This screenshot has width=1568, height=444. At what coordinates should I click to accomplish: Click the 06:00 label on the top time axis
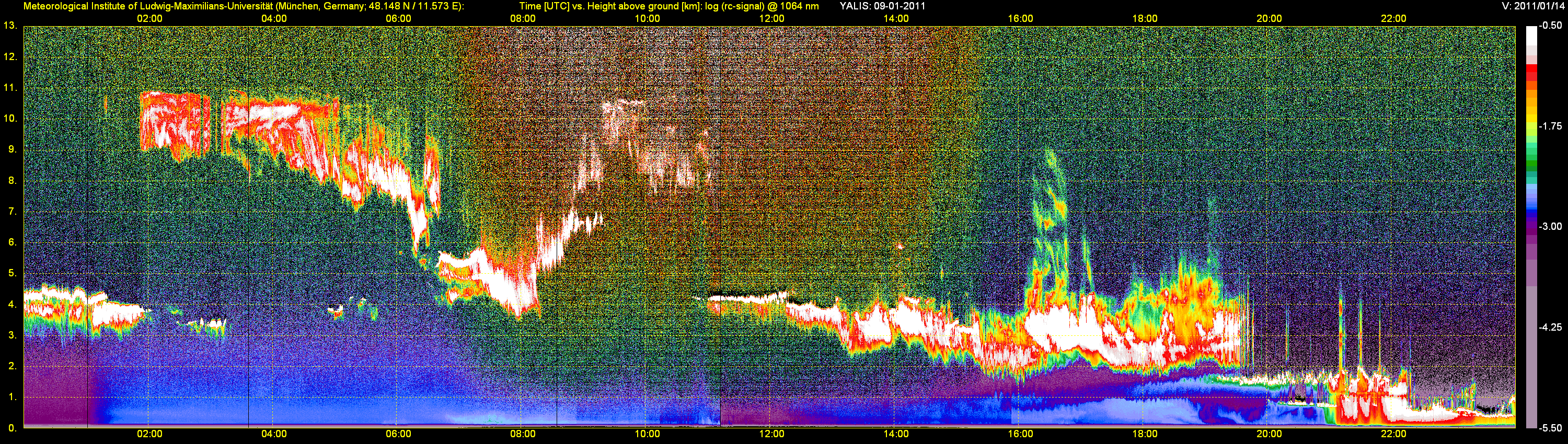[x=399, y=19]
